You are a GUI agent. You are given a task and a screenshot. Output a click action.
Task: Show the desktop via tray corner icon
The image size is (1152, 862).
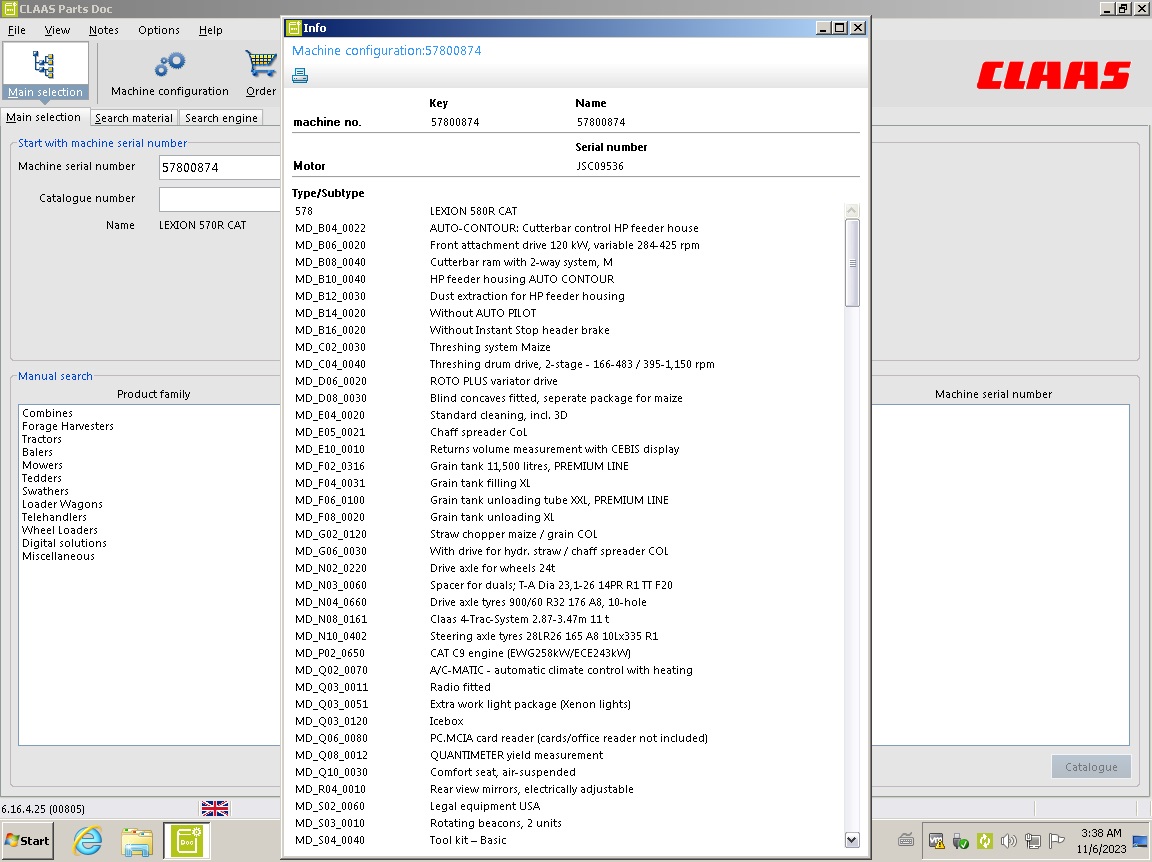tap(1140, 842)
